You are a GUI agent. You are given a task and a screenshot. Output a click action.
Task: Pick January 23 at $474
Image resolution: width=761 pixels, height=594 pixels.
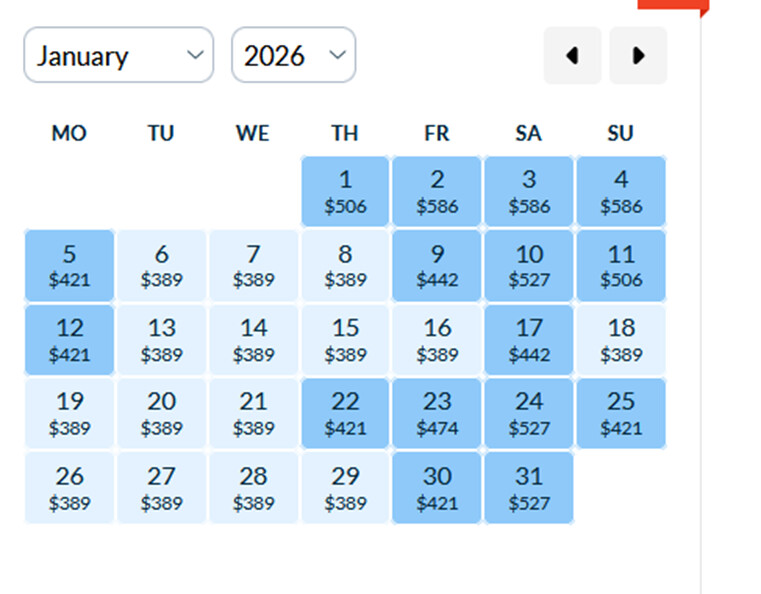click(x=437, y=414)
